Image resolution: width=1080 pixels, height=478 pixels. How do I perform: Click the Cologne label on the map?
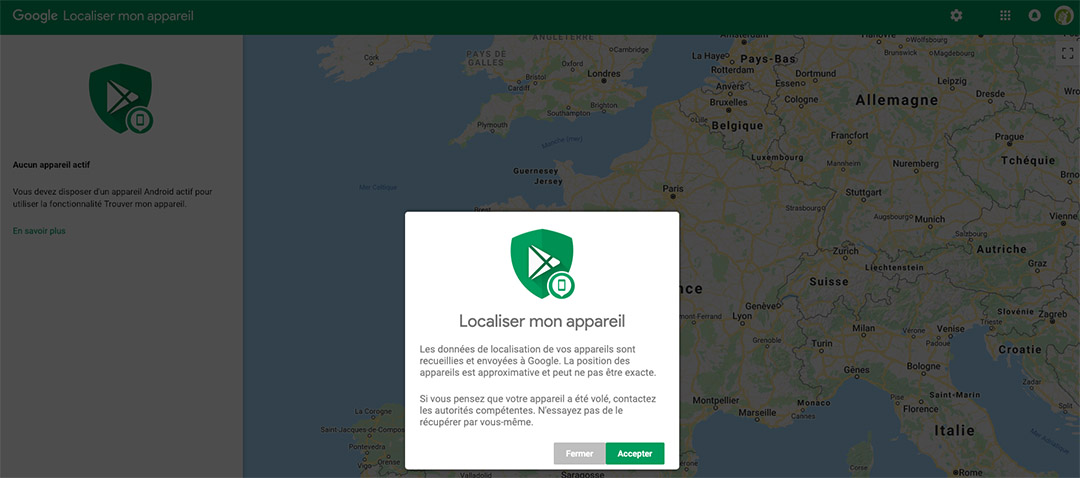click(800, 99)
